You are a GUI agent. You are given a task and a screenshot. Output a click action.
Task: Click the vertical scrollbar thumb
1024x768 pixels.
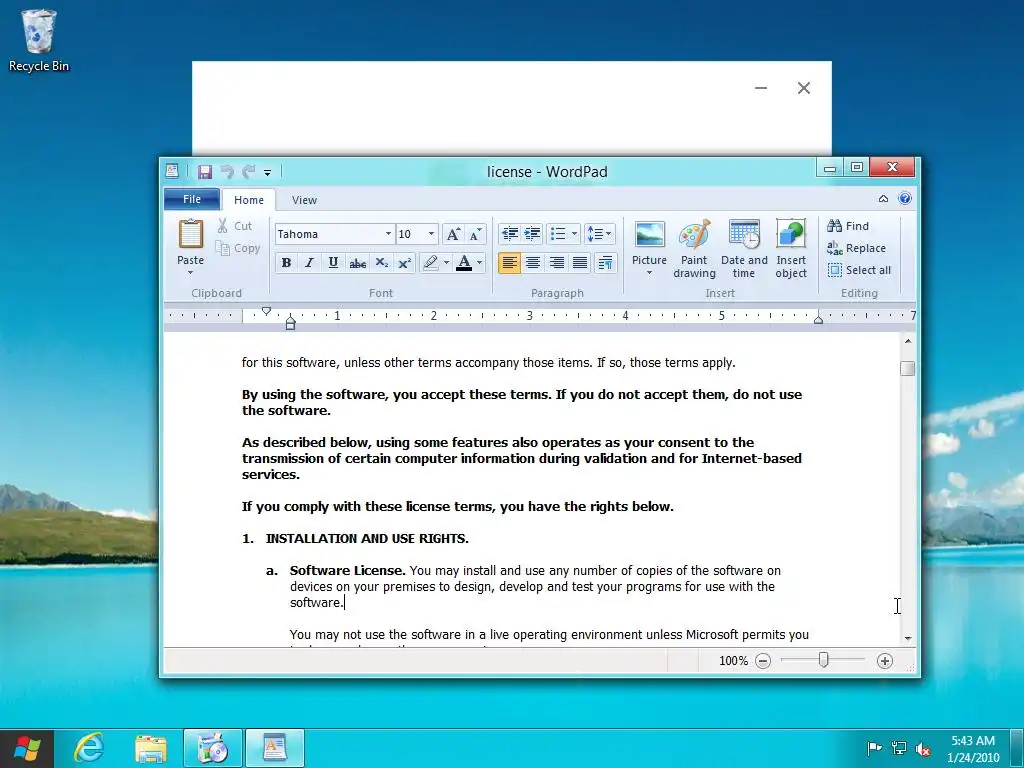click(907, 368)
